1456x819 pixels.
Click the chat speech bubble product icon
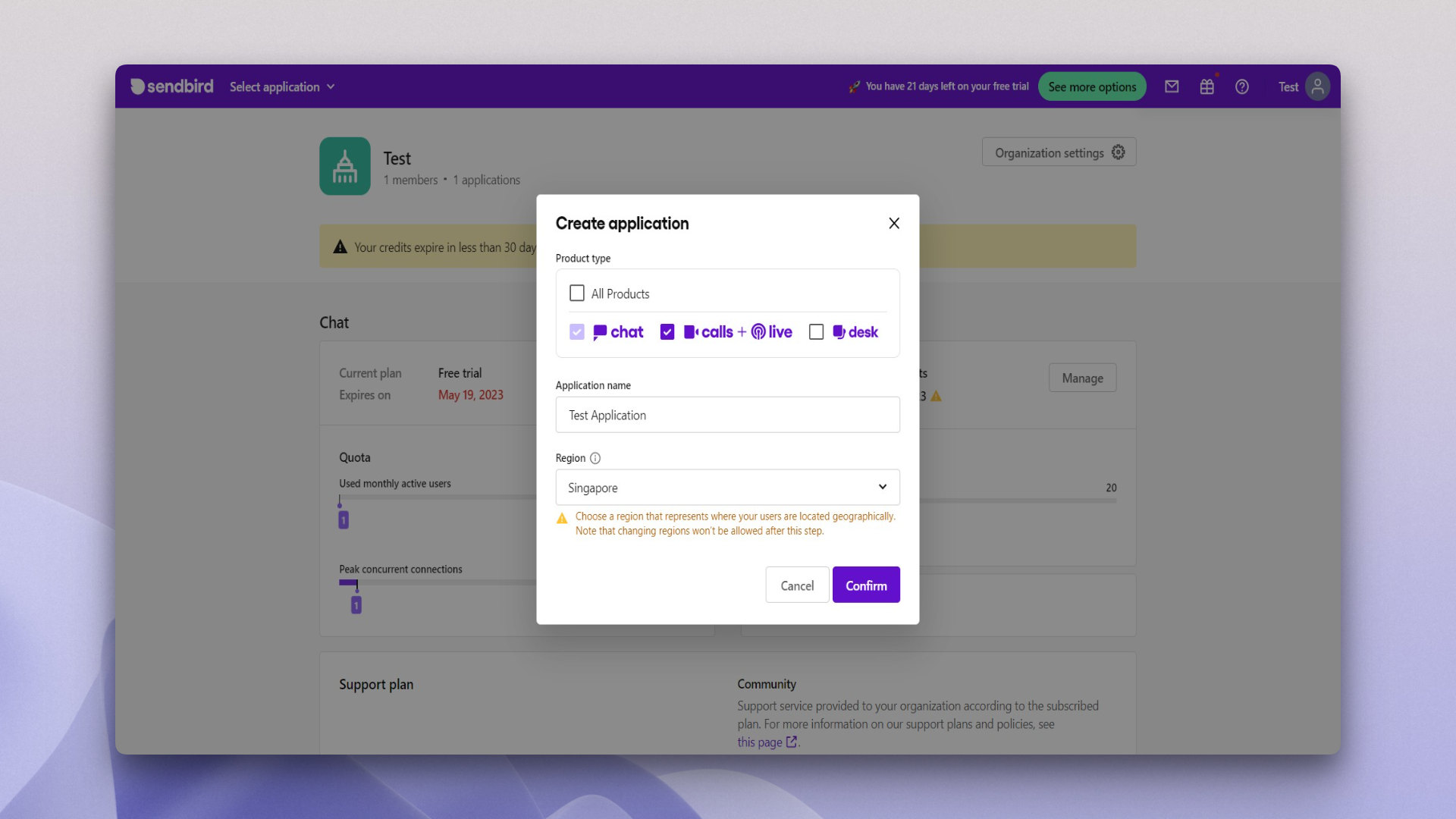(600, 331)
